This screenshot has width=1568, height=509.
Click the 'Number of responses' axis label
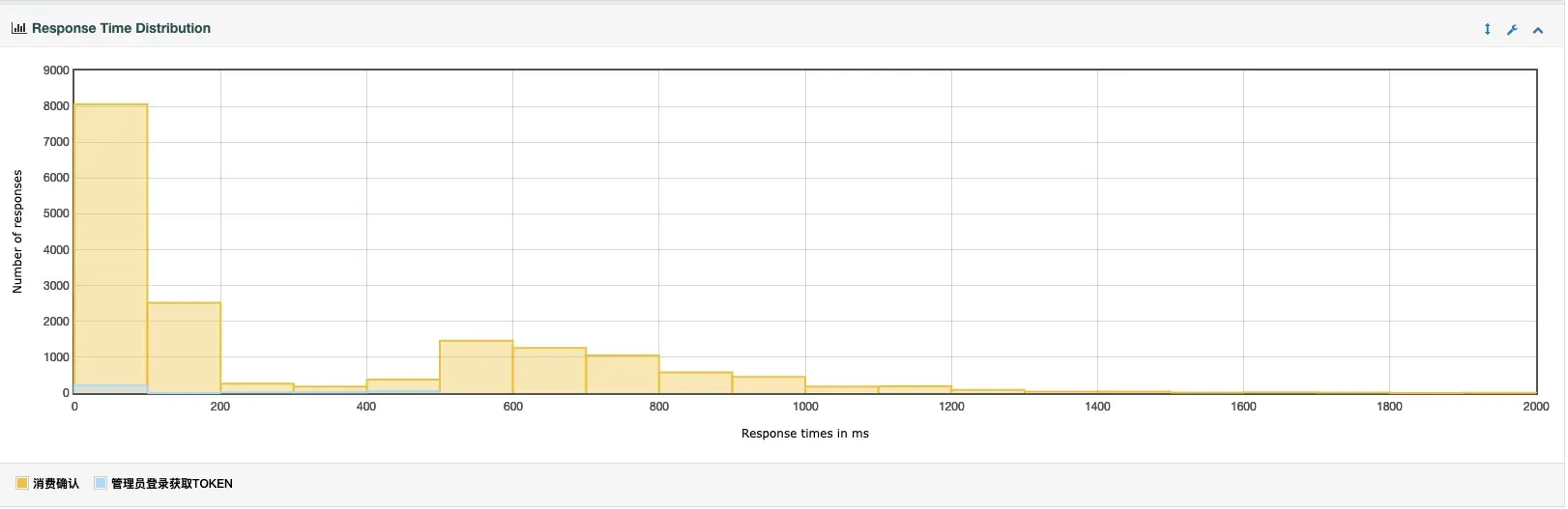pos(17,232)
